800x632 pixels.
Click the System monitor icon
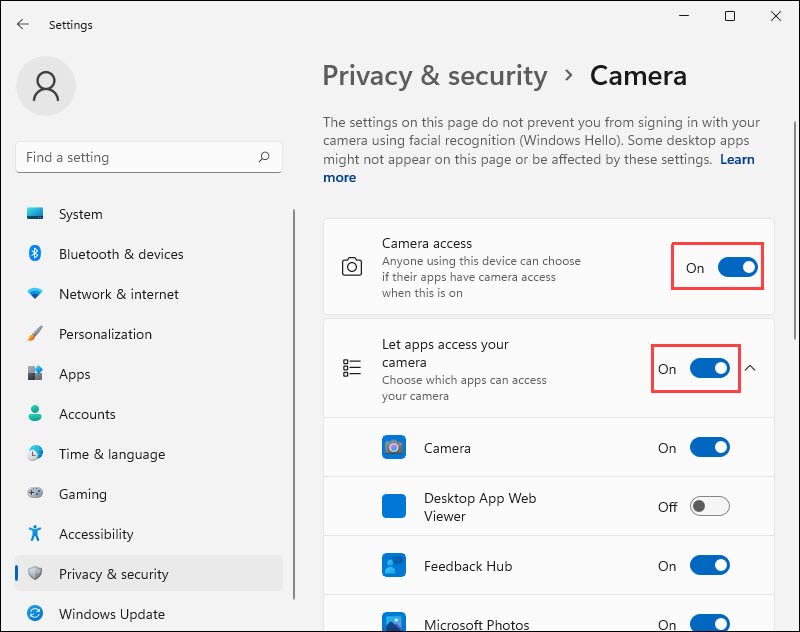(35, 213)
